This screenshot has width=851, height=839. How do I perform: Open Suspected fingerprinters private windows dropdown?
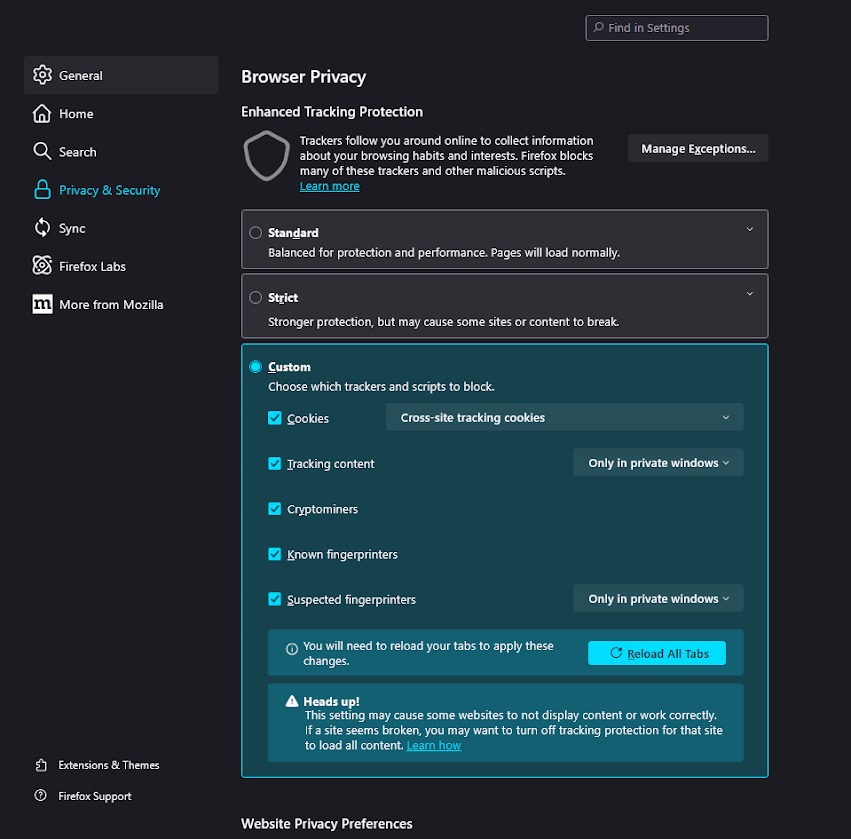tap(658, 599)
